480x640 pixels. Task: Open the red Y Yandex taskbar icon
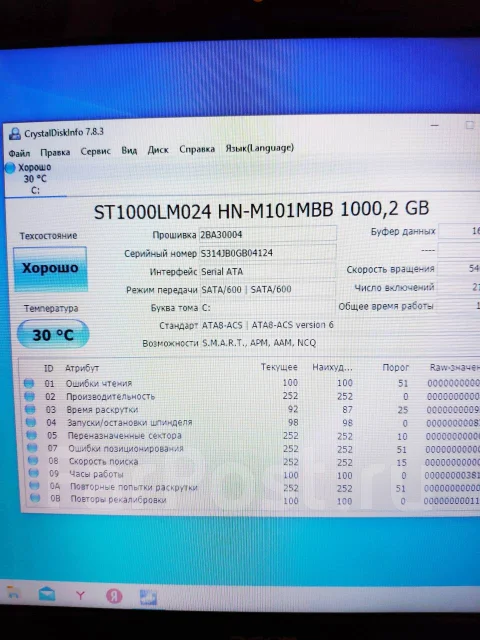(x=80, y=596)
